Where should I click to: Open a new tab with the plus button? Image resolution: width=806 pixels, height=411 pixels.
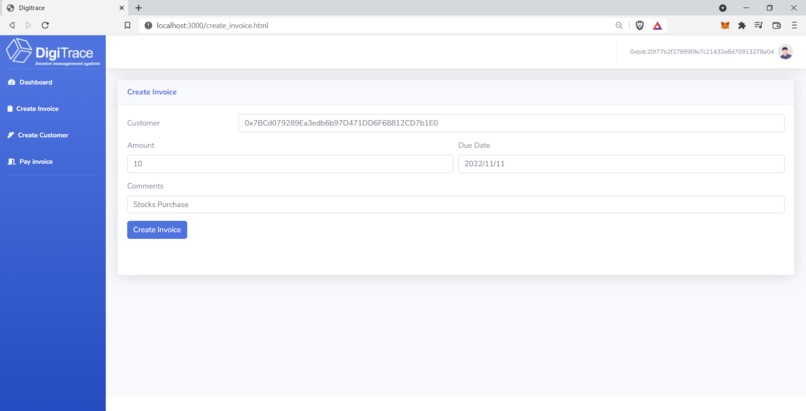click(138, 8)
